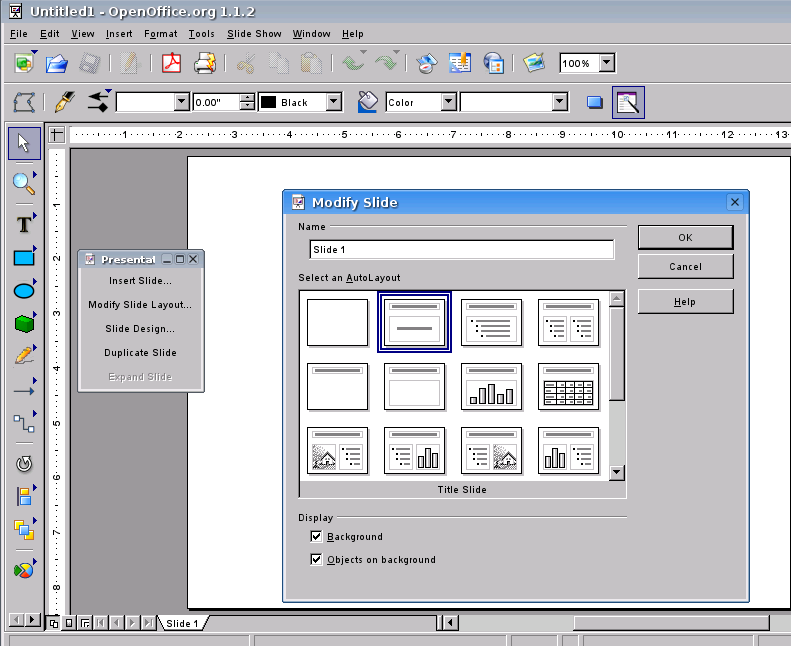Open the Edit menu
The width and height of the screenshot is (791, 646).
tap(49, 34)
